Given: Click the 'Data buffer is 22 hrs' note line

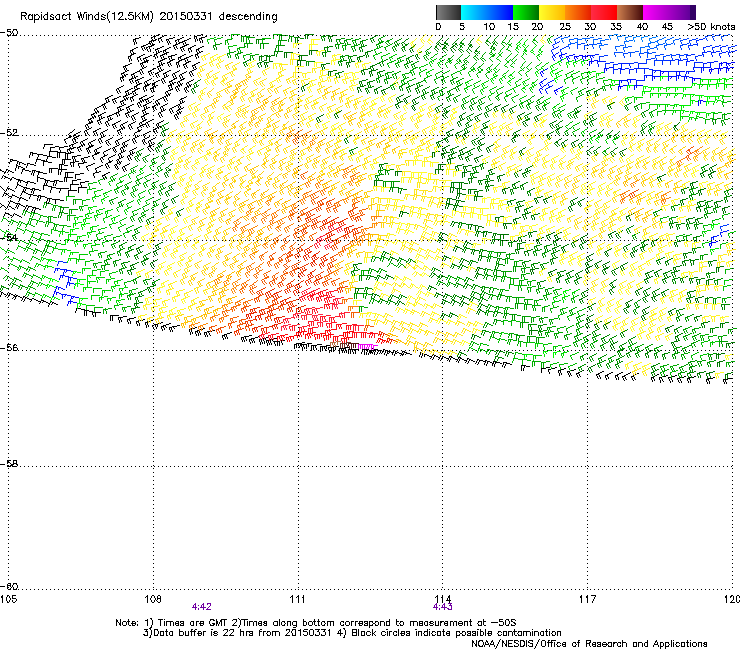Looking at the screenshot, I should [x=352, y=633].
